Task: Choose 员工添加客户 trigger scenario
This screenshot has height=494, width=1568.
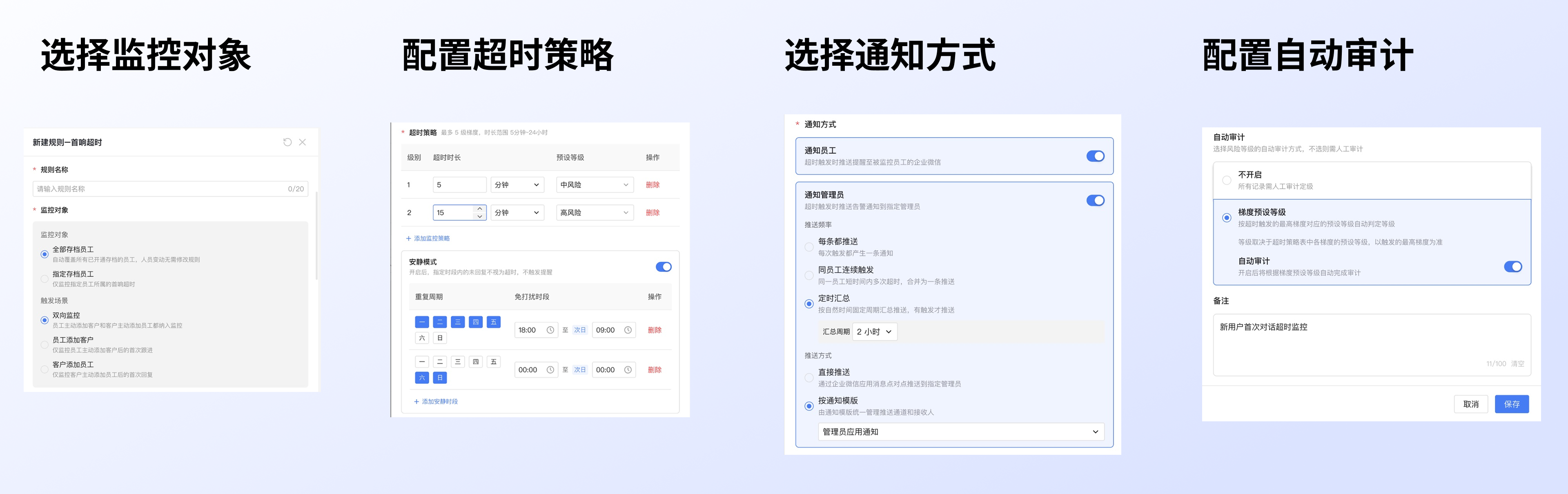Action: (x=45, y=345)
